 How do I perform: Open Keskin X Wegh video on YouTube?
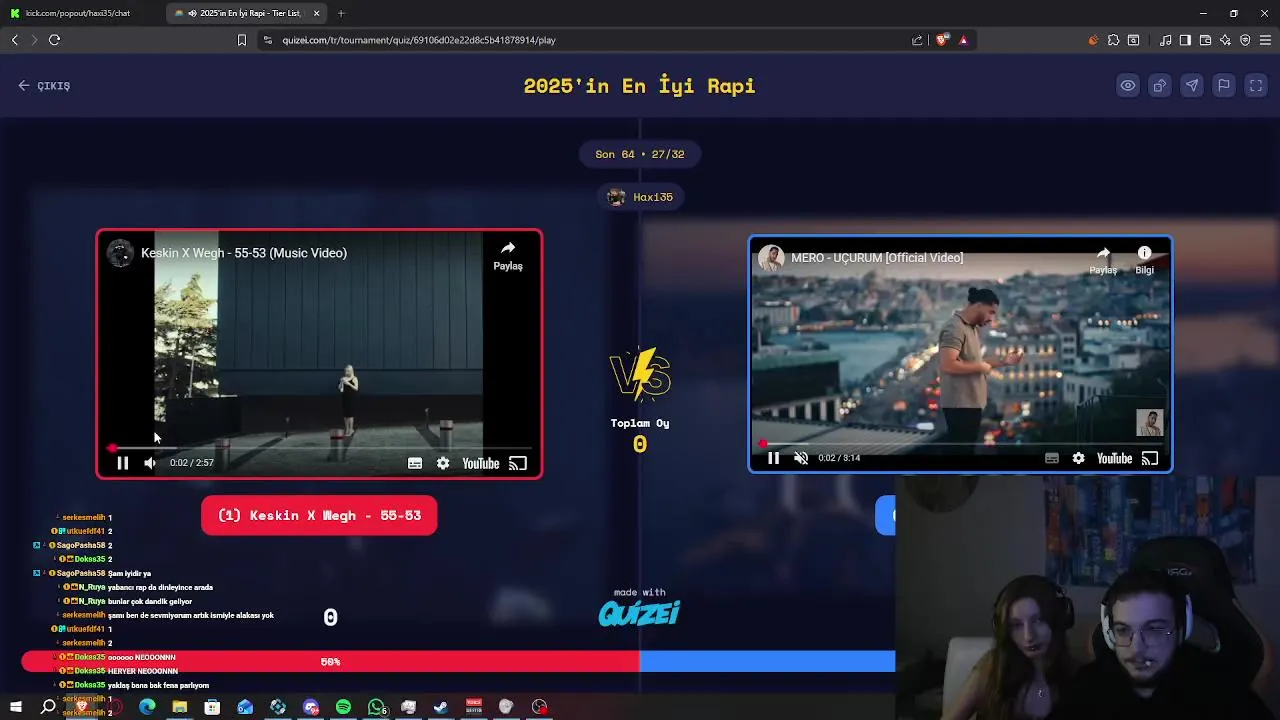click(x=481, y=463)
